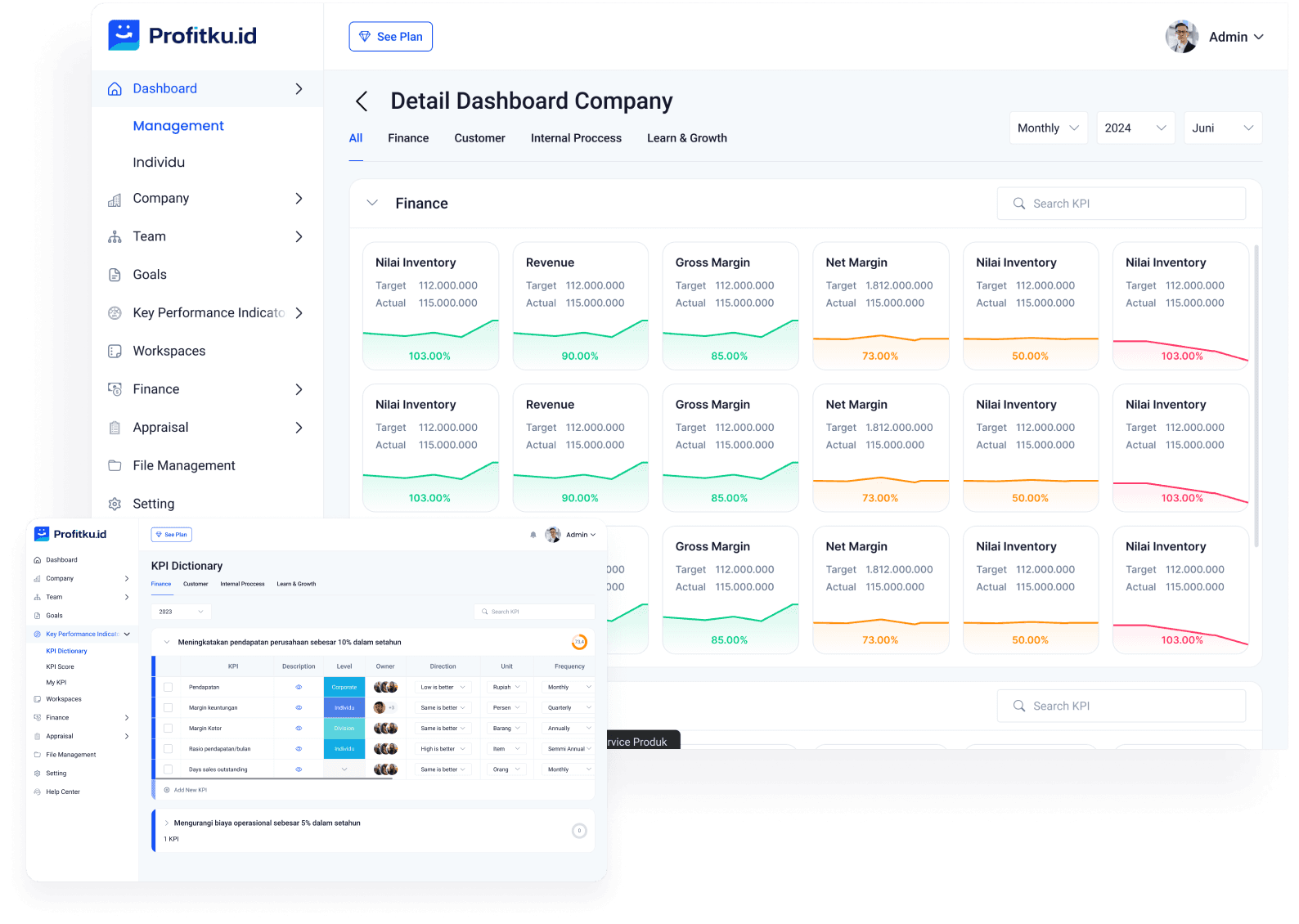Screen dimensions: 1299x924
Task: Click the plus icon beside Add New KPI
Action: tap(167, 790)
